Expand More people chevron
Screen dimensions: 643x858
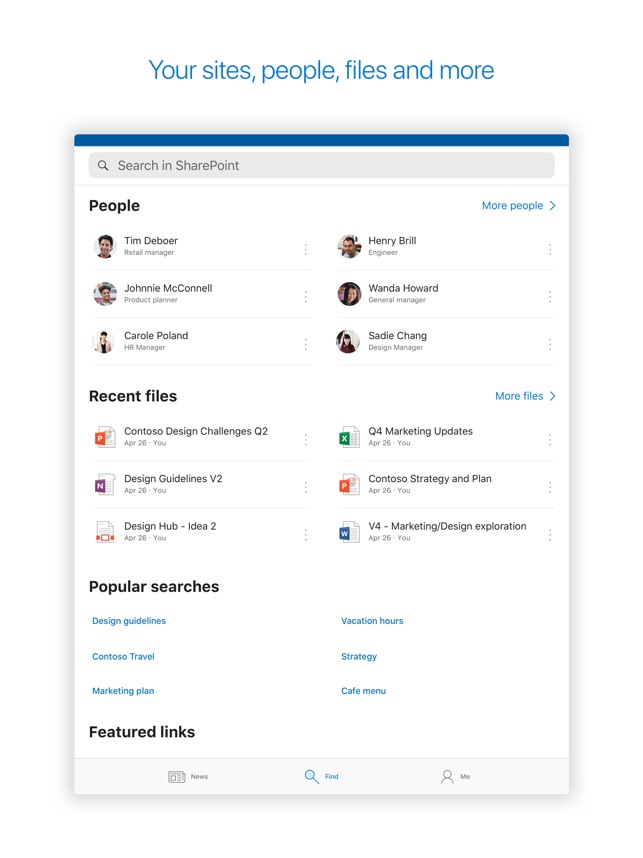point(552,206)
